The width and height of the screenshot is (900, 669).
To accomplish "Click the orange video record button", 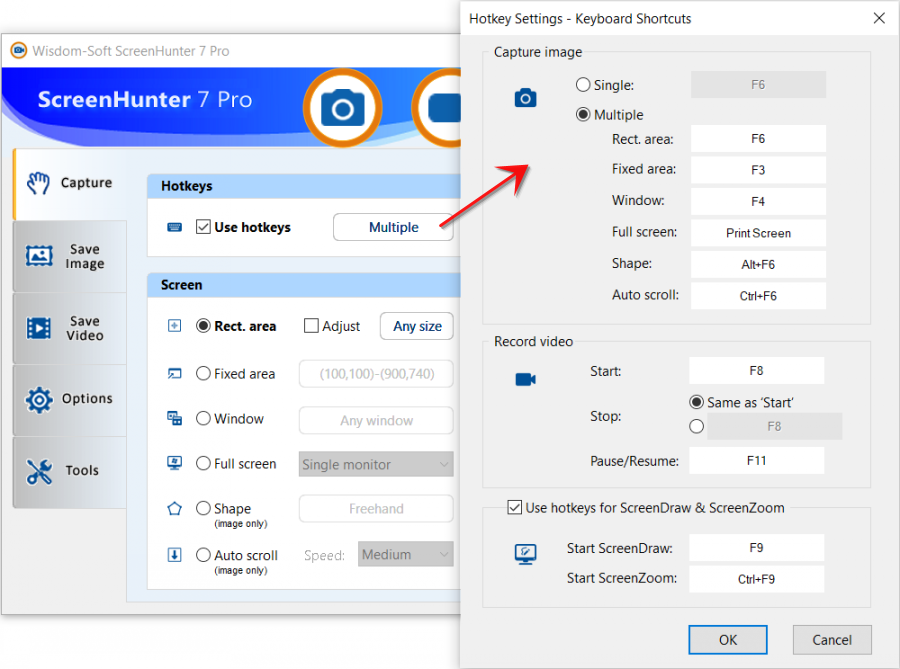I will [x=437, y=108].
